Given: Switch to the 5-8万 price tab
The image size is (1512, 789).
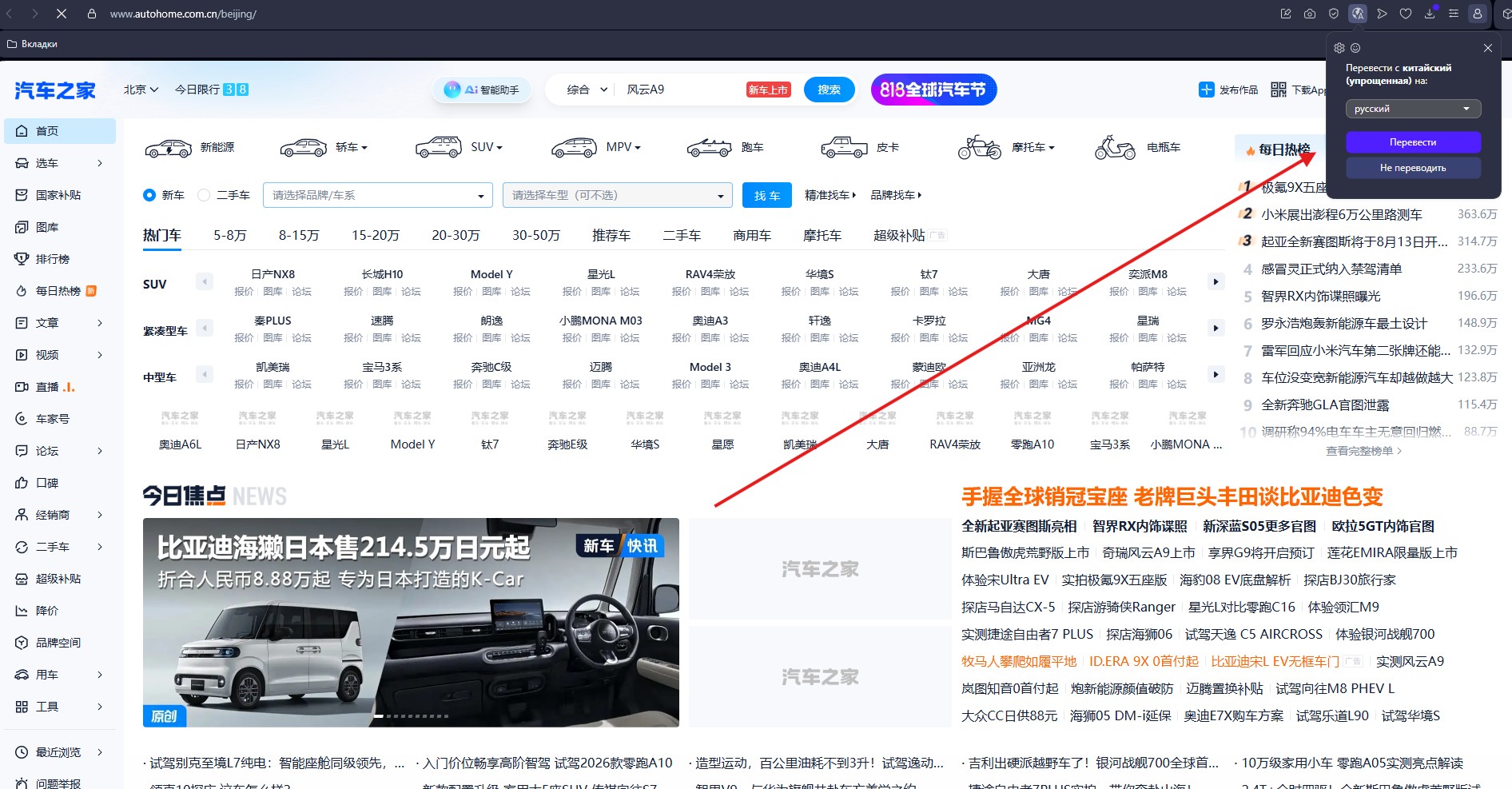Looking at the screenshot, I should click(230, 236).
